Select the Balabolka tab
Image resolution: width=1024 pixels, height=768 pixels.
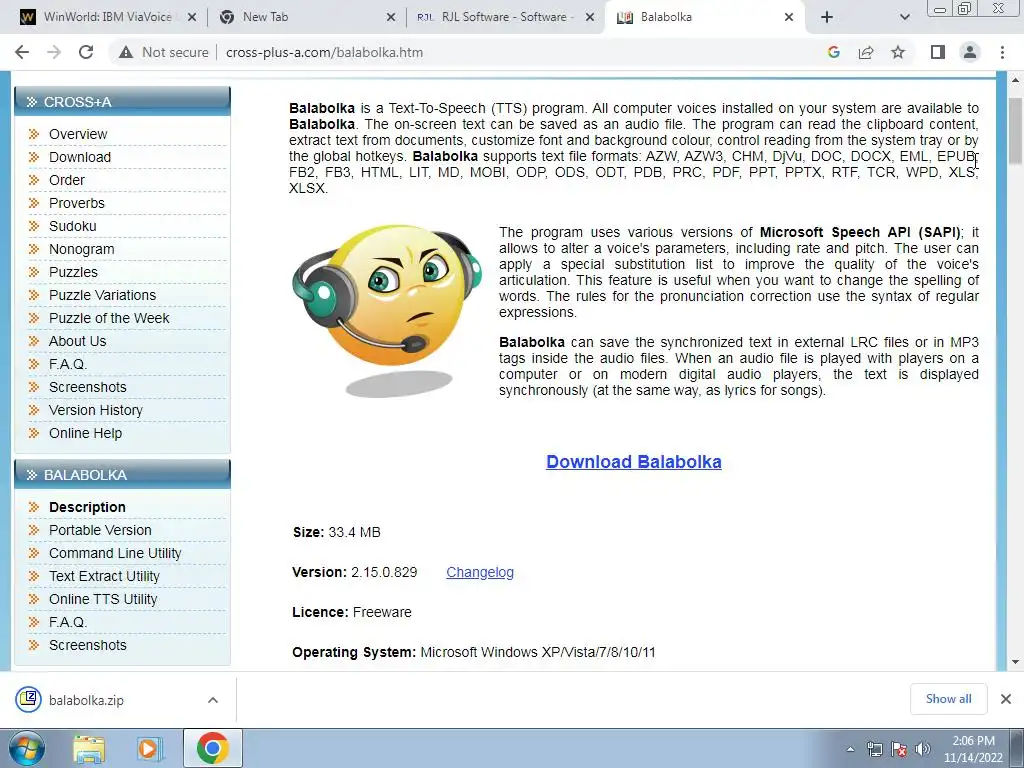pos(705,17)
